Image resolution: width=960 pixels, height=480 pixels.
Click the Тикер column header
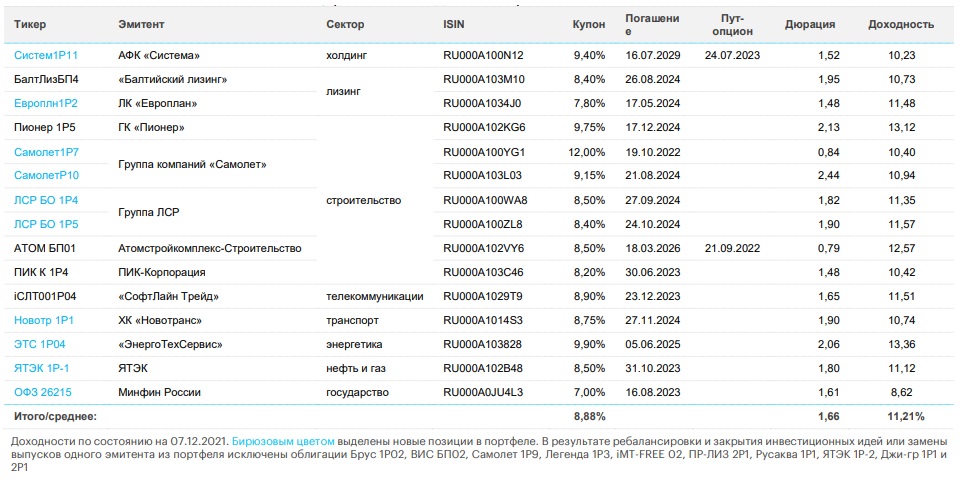coord(30,24)
